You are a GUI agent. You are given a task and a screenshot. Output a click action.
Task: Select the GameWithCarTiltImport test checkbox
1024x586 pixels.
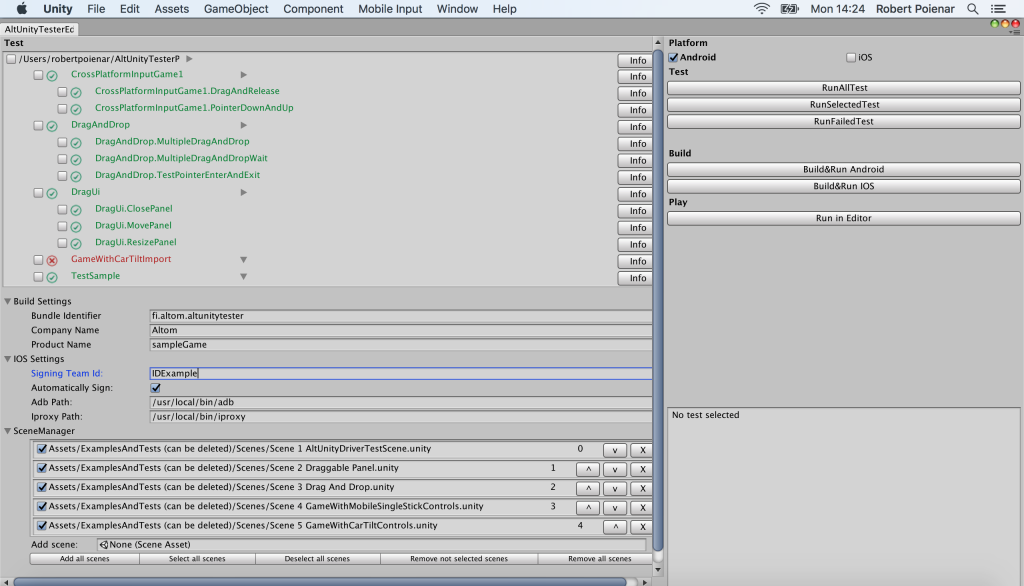click(38, 259)
